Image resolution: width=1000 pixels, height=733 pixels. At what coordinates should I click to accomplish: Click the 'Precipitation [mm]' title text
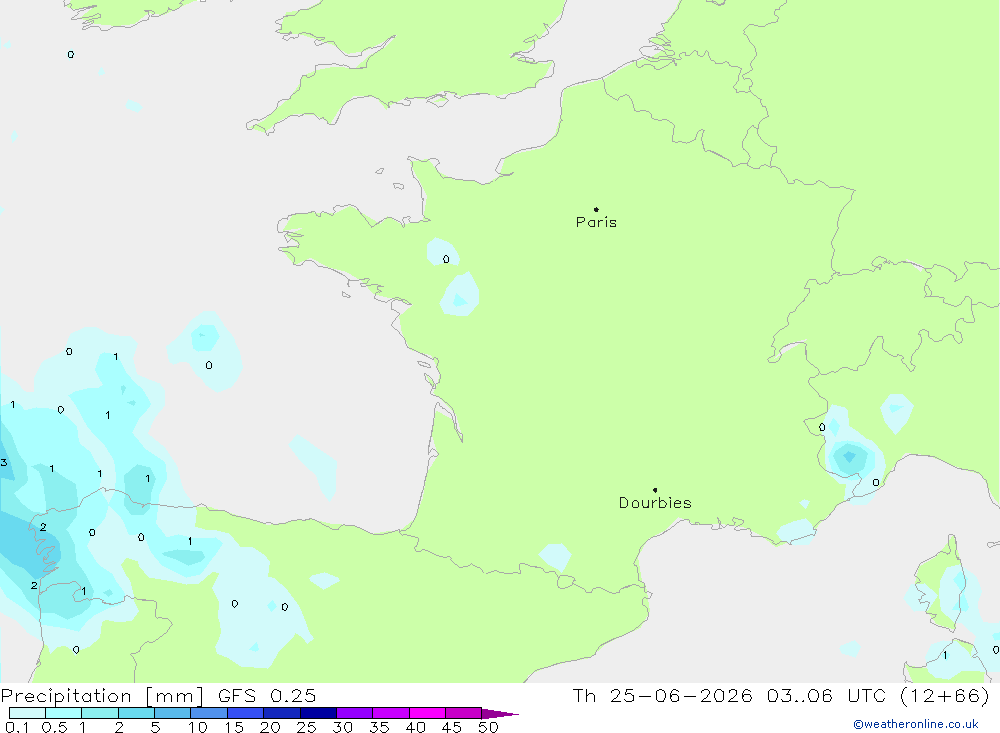(102, 696)
